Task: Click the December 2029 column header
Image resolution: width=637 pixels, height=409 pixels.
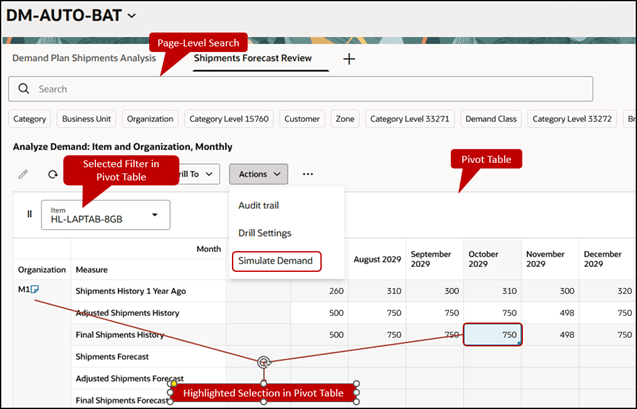Action: coord(608,259)
